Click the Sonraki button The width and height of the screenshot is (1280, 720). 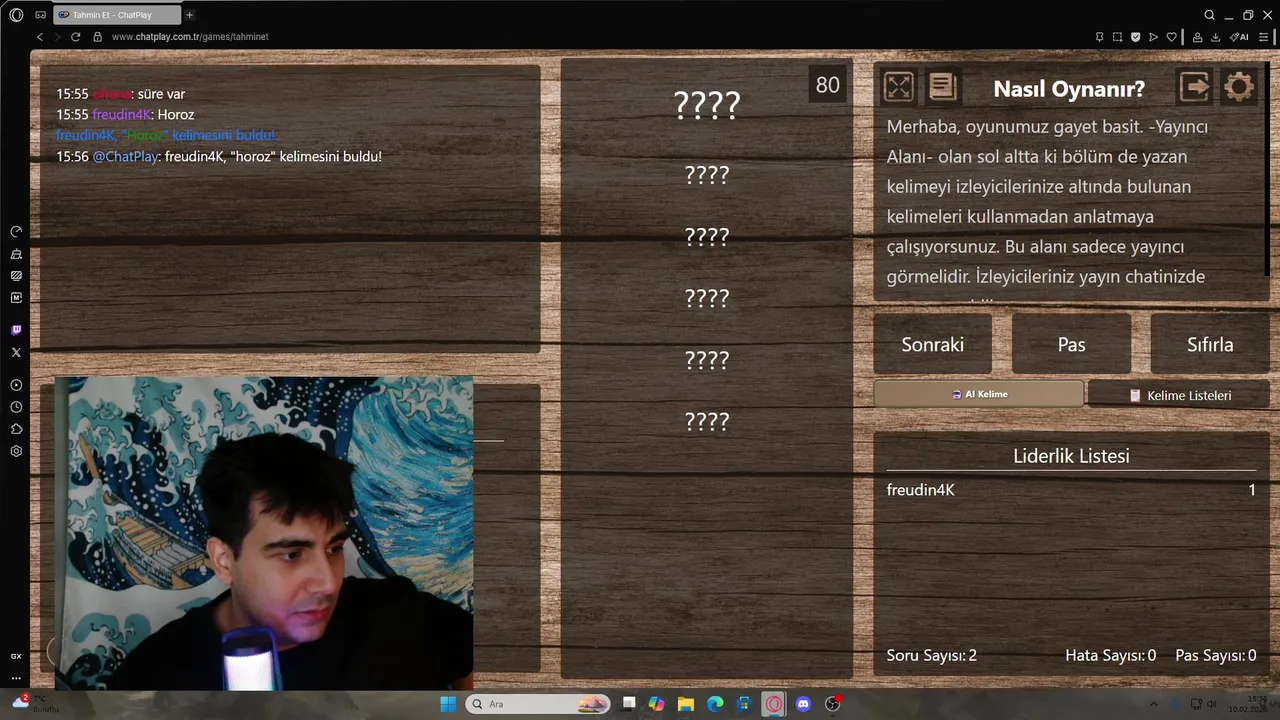(x=933, y=344)
